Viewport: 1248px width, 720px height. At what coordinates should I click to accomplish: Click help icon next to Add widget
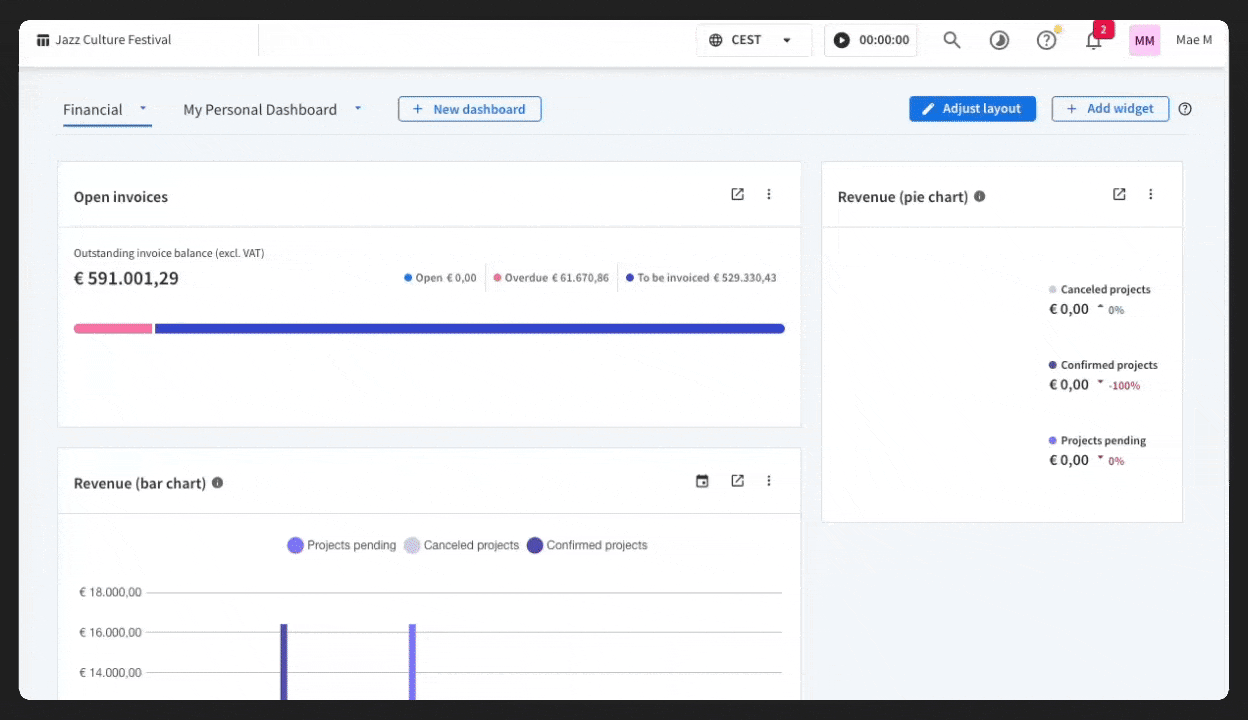(x=1185, y=109)
